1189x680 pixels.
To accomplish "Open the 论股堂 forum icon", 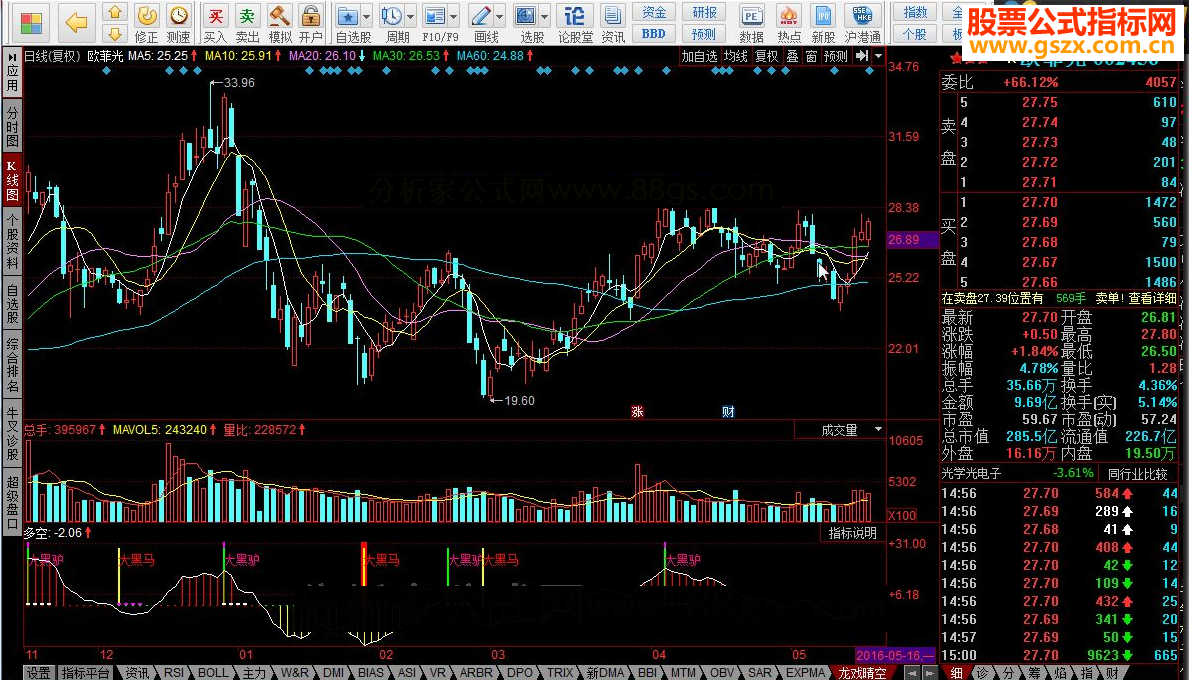I will 576,24.
